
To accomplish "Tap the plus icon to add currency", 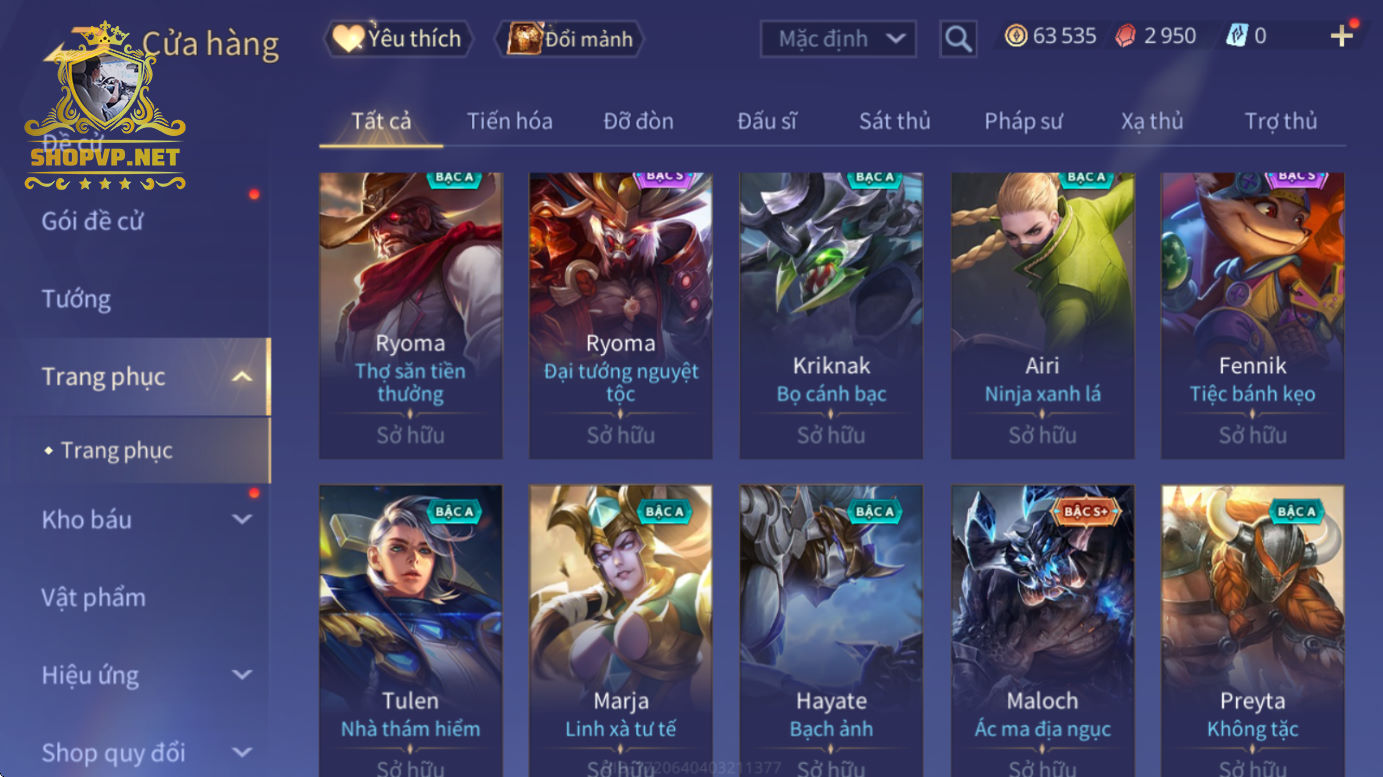I will 1341,36.
